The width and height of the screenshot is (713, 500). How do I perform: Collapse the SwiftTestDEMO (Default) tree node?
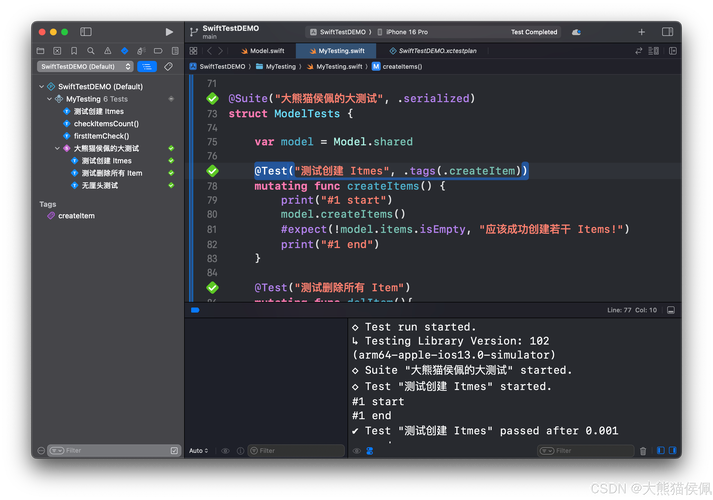tap(41, 86)
